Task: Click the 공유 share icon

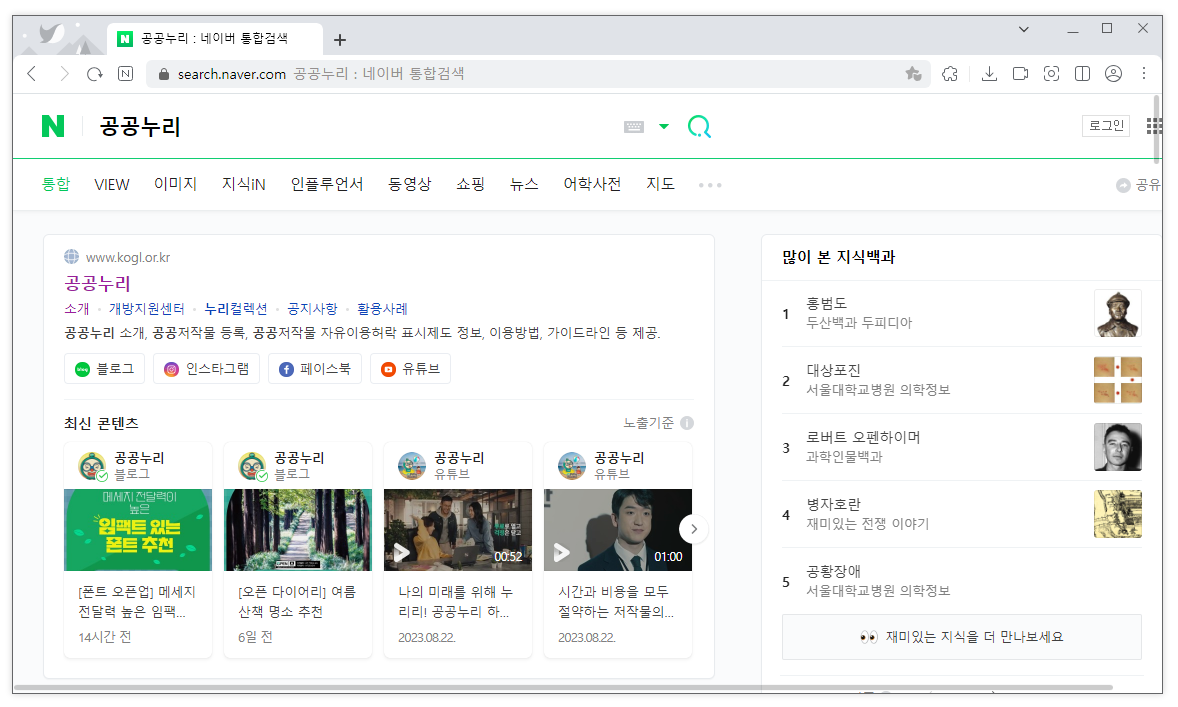Action: coord(1123,185)
